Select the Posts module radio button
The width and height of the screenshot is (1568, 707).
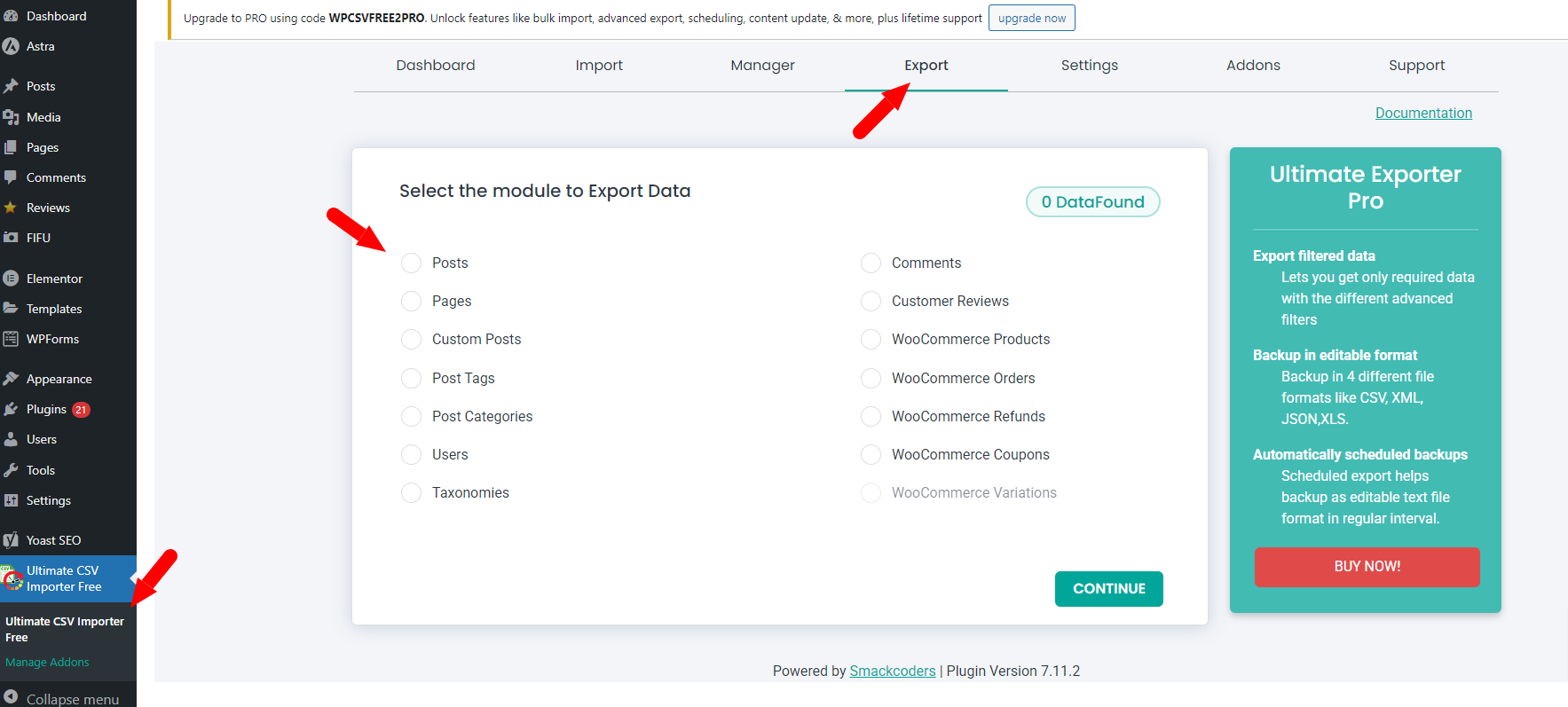point(411,263)
